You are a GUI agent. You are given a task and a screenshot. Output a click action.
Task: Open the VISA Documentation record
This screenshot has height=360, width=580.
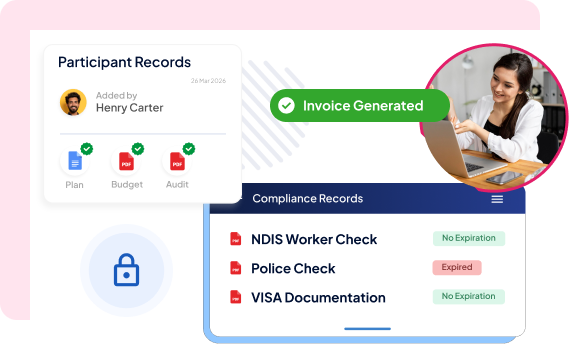click(x=318, y=297)
